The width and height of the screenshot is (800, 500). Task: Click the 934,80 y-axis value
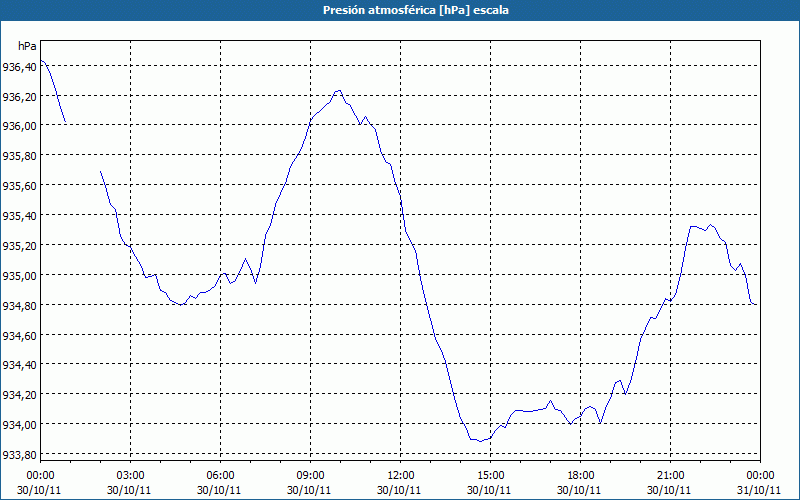19,306
